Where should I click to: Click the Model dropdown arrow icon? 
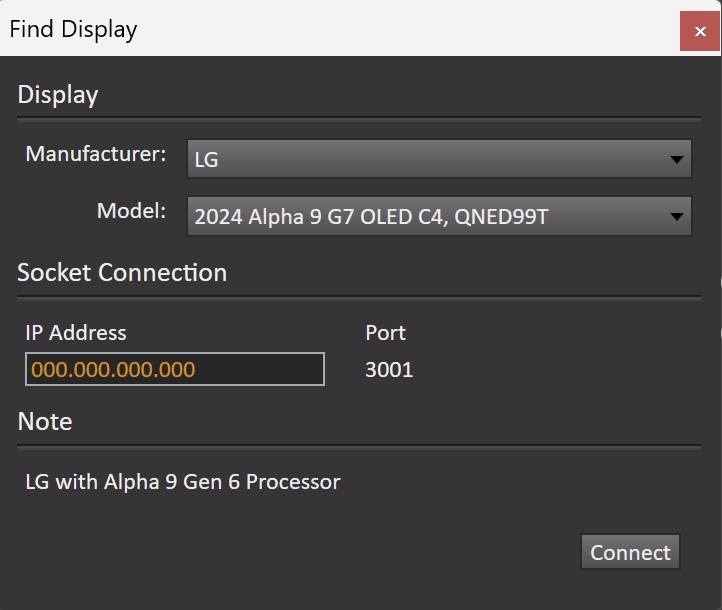(676, 216)
